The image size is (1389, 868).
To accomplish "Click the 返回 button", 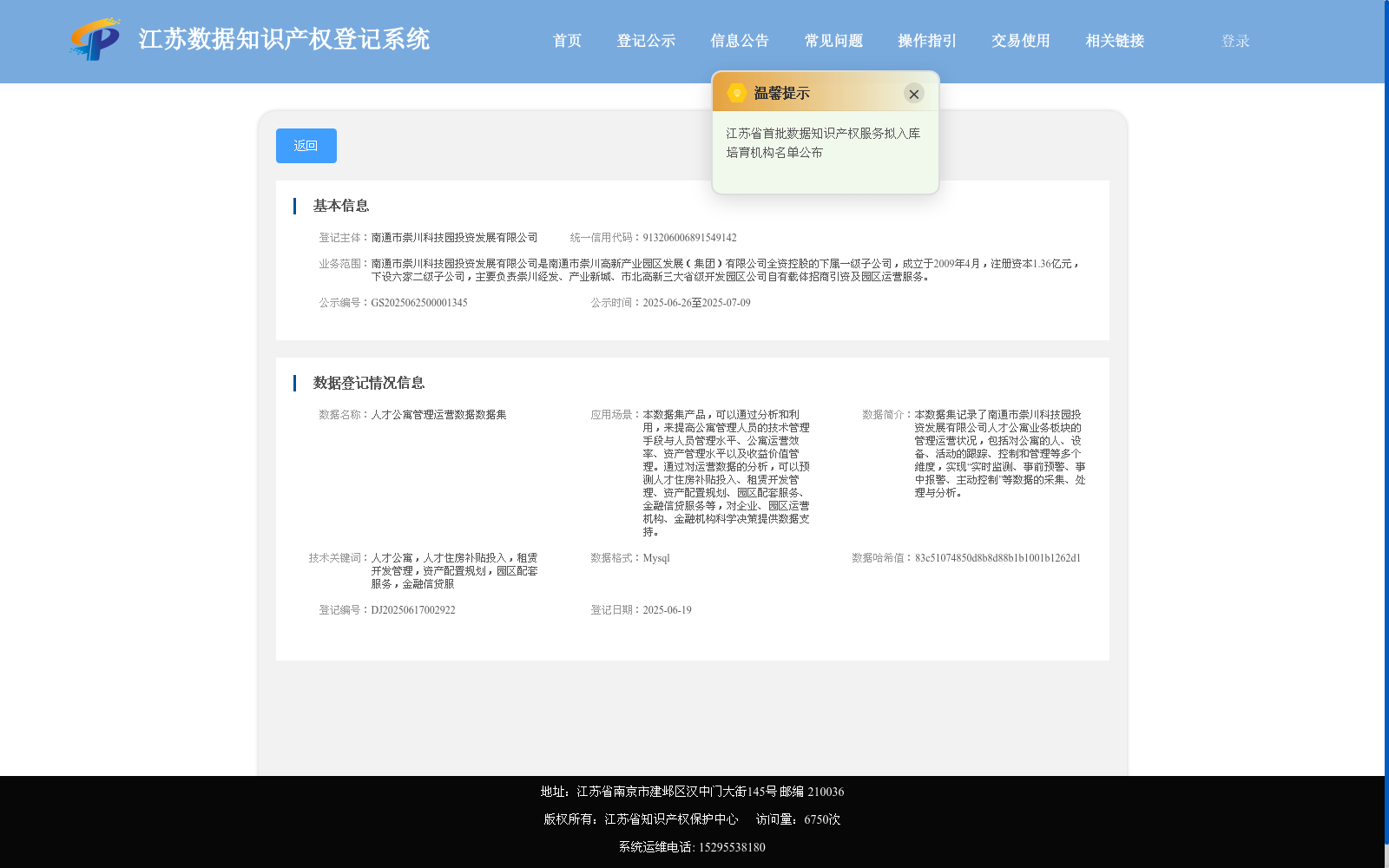I will pos(306,146).
